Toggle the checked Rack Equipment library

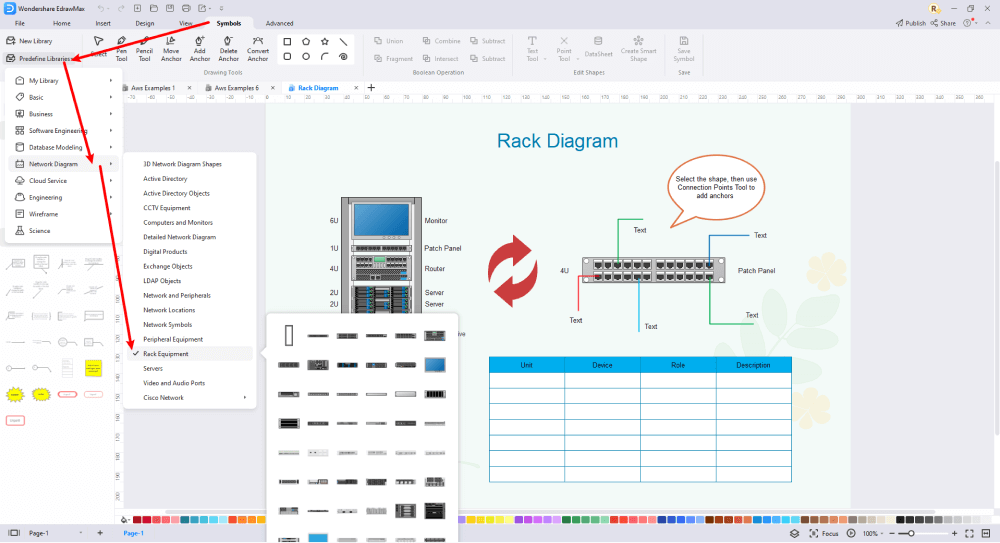coord(190,353)
